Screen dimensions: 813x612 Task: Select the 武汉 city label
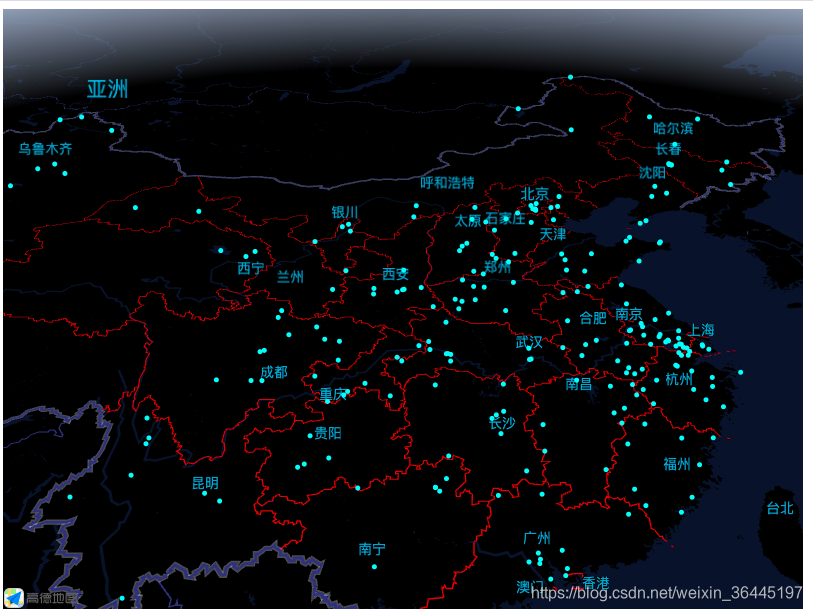(529, 342)
